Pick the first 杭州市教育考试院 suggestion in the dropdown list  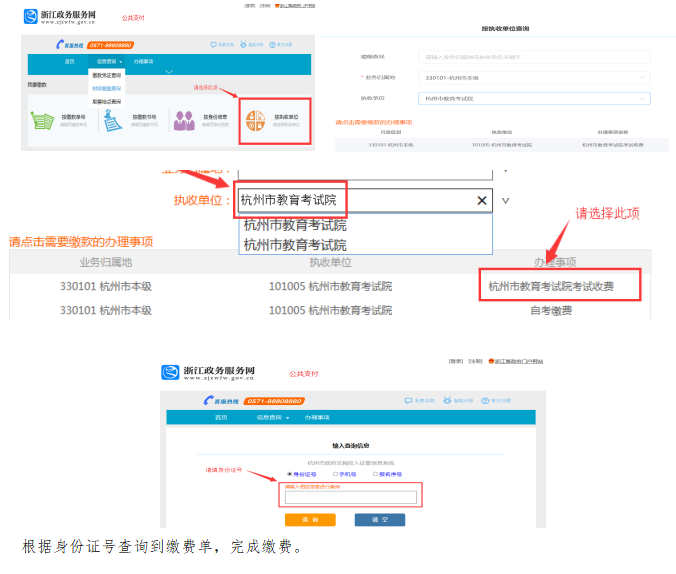click(295, 225)
